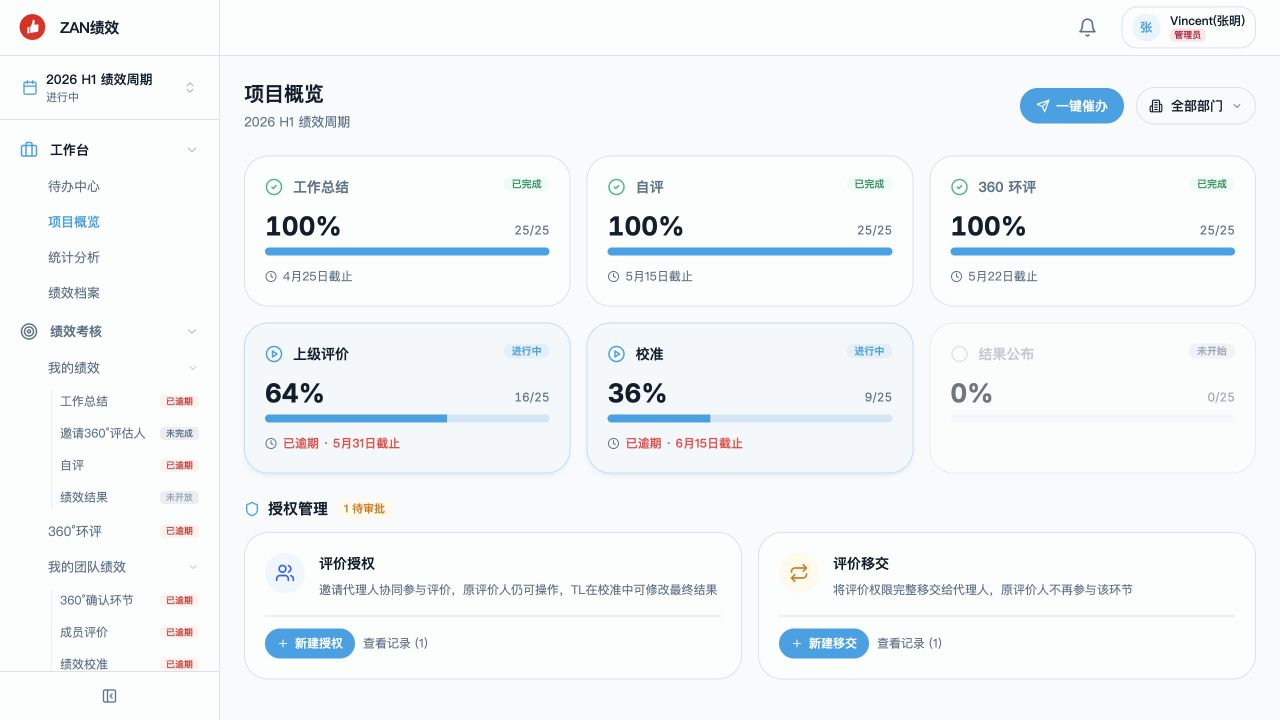This screenshot has width=1280, height=720.
Task: Click the 工作总结 100% progress bar
Action: (x=407, y=251)
